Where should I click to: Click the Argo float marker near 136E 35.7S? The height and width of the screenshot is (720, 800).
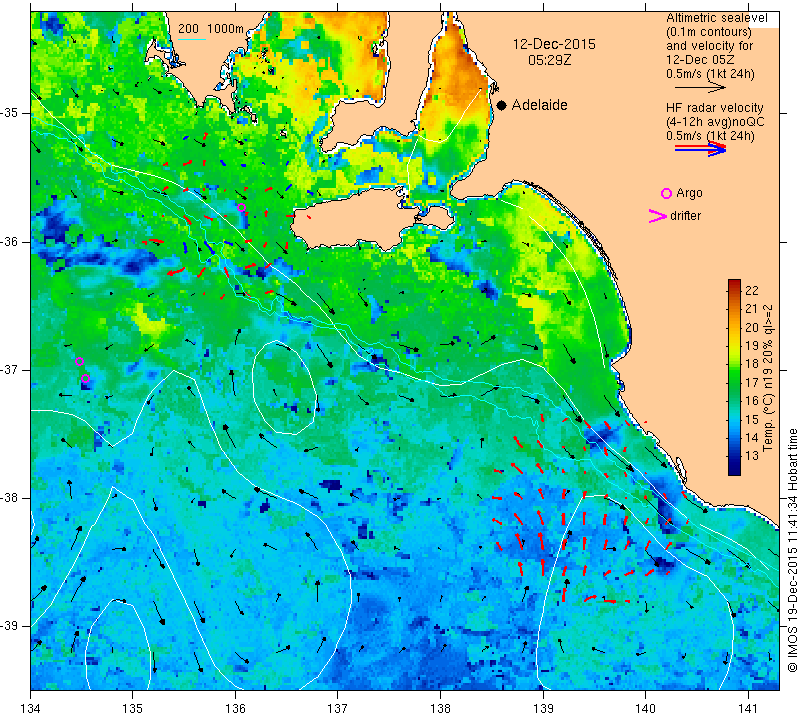(x=242, y=208)
